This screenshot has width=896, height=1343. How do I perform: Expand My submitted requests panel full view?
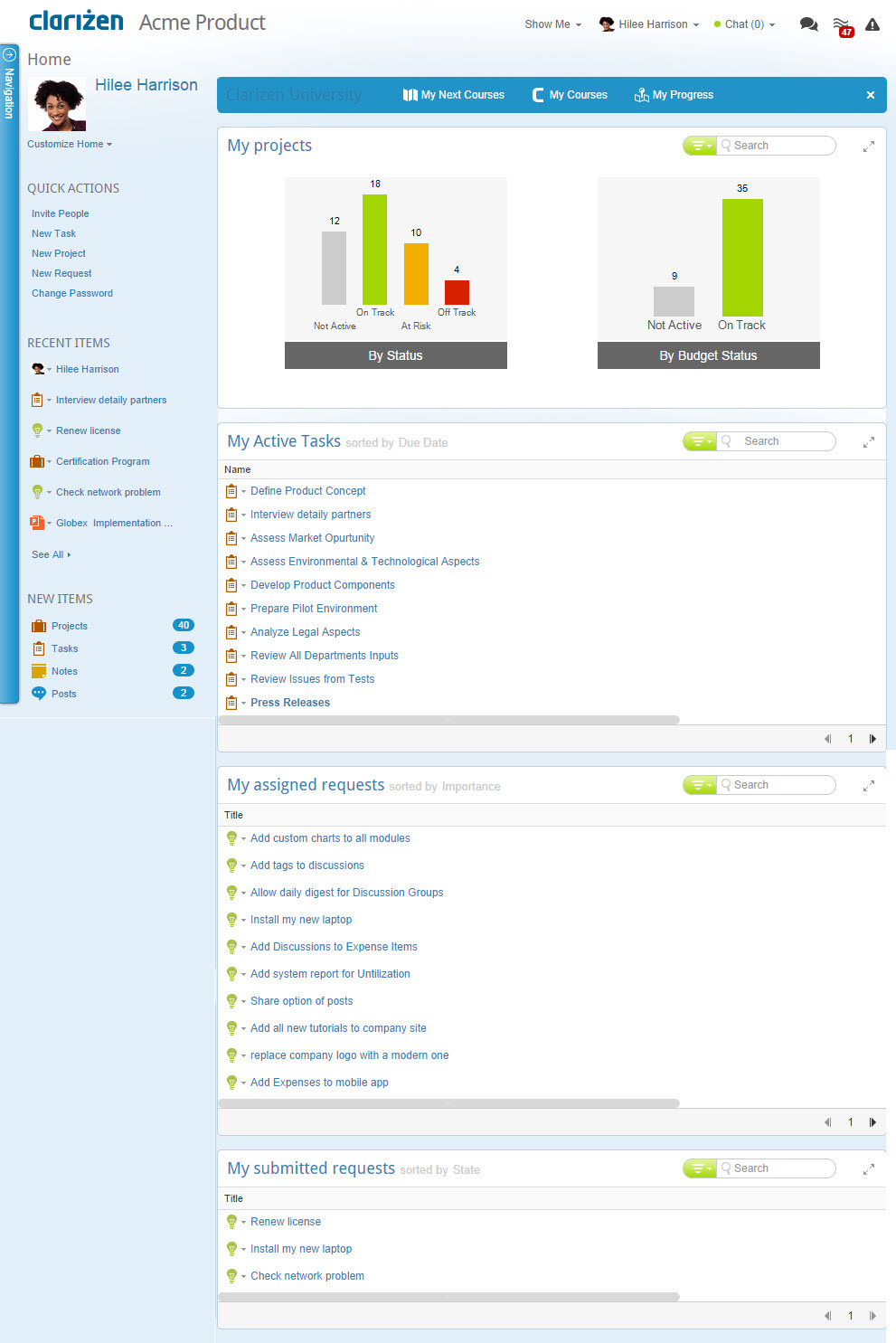click(869, 1168)
